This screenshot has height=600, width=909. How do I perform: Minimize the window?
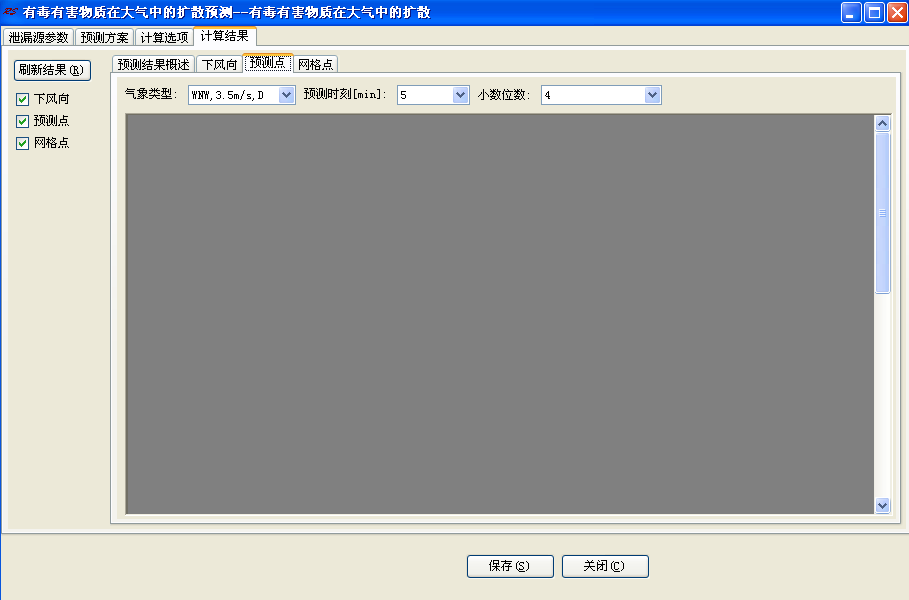point(851,13)
